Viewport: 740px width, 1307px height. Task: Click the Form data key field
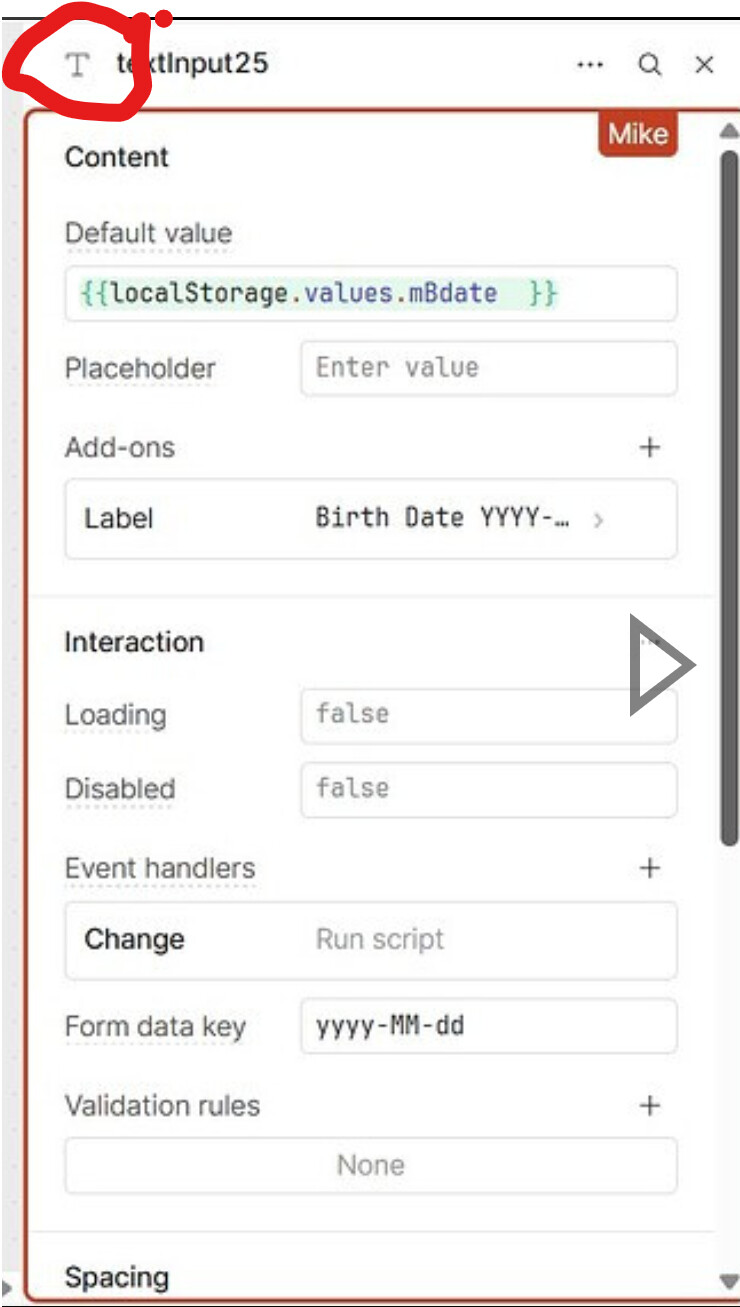point(488,1026)
